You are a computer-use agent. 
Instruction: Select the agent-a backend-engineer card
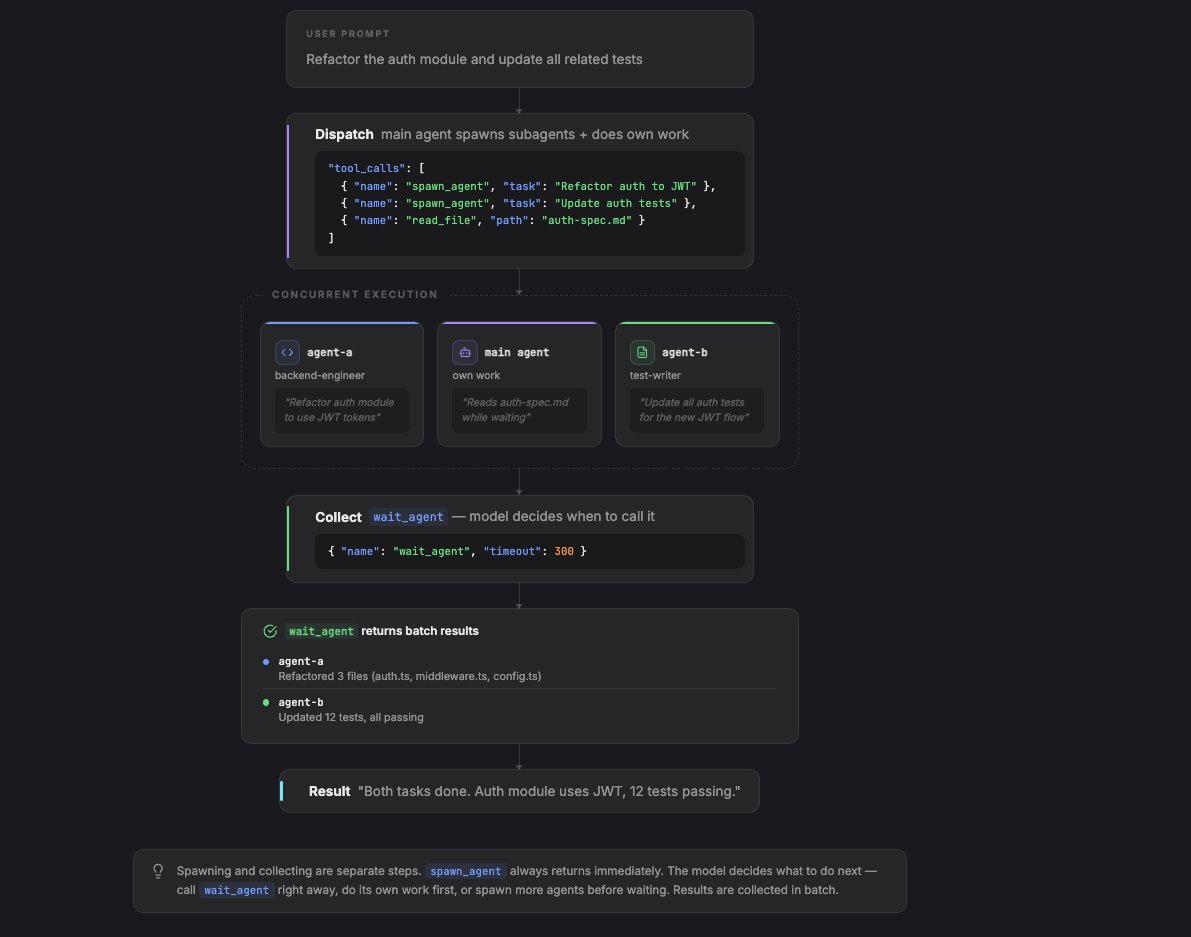coord(342,384)
